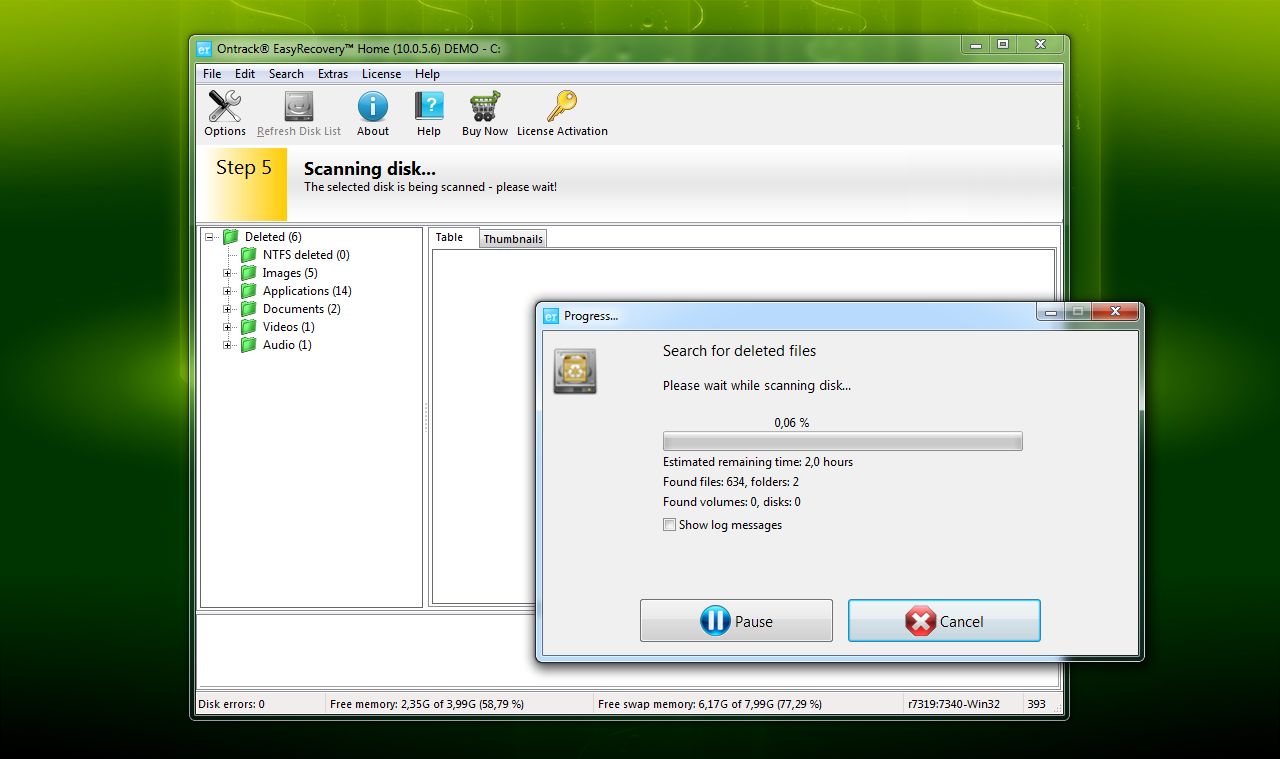Minimize the EasyRecovery main window
The height and width of the screenshot is (759, 1280).
click(976, 45)
